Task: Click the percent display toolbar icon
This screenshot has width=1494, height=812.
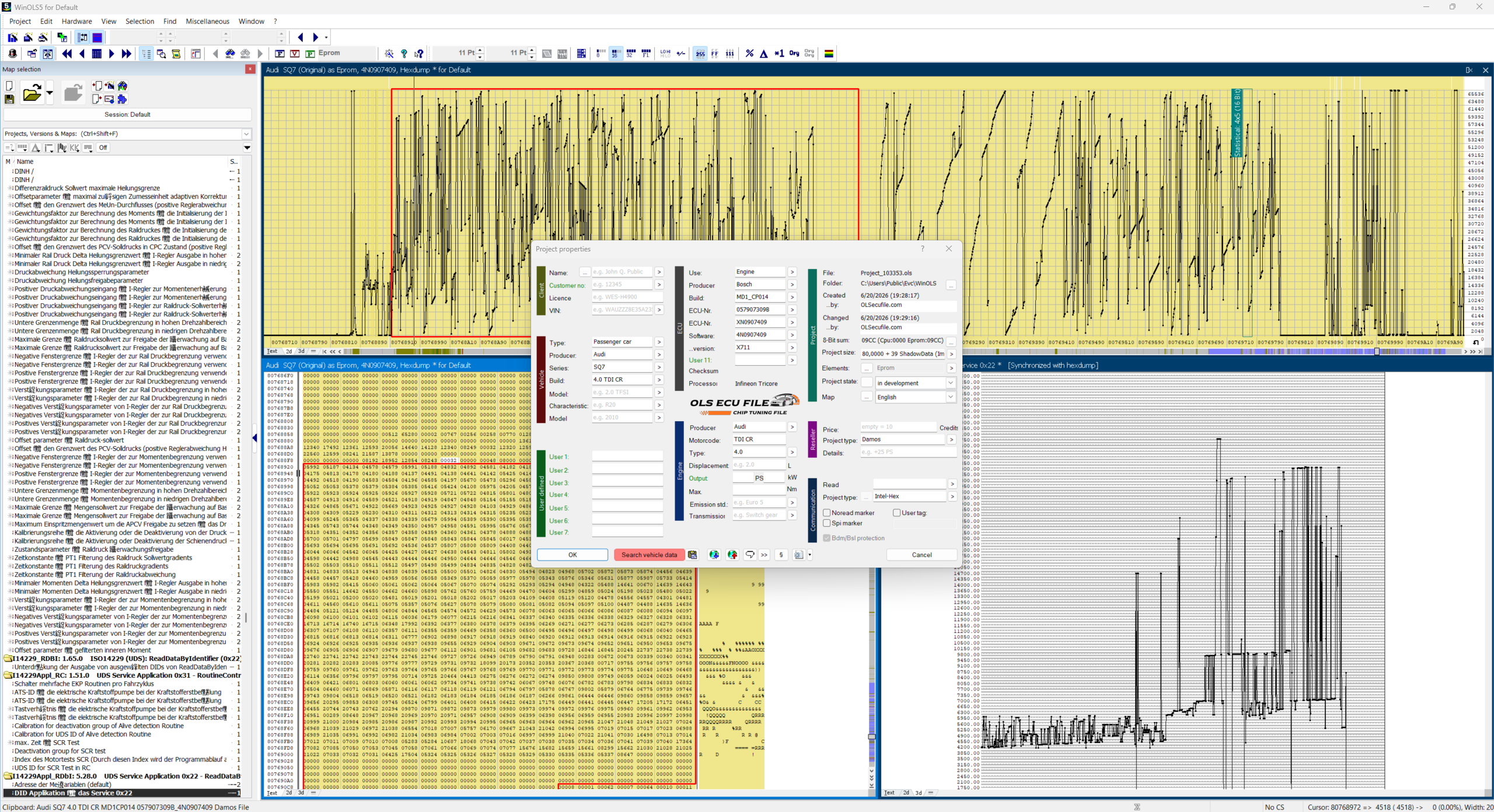Action: [x=749, y=53]
